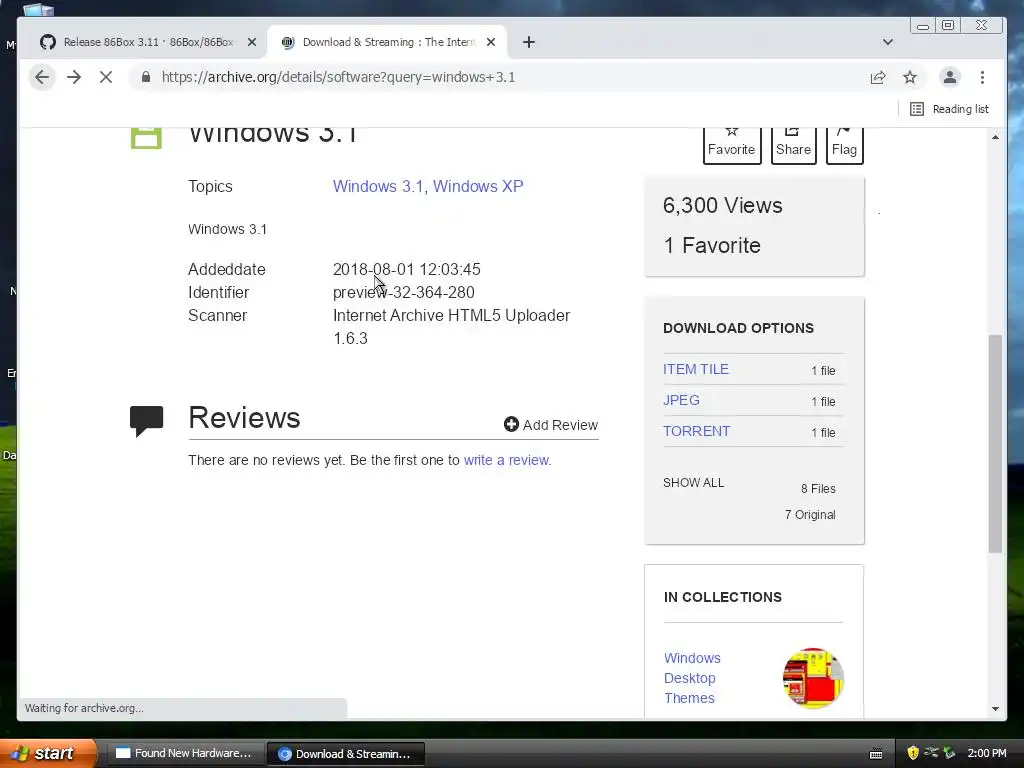
Task: Click the '1 Favorite' count text
Action: coord(712,246)
